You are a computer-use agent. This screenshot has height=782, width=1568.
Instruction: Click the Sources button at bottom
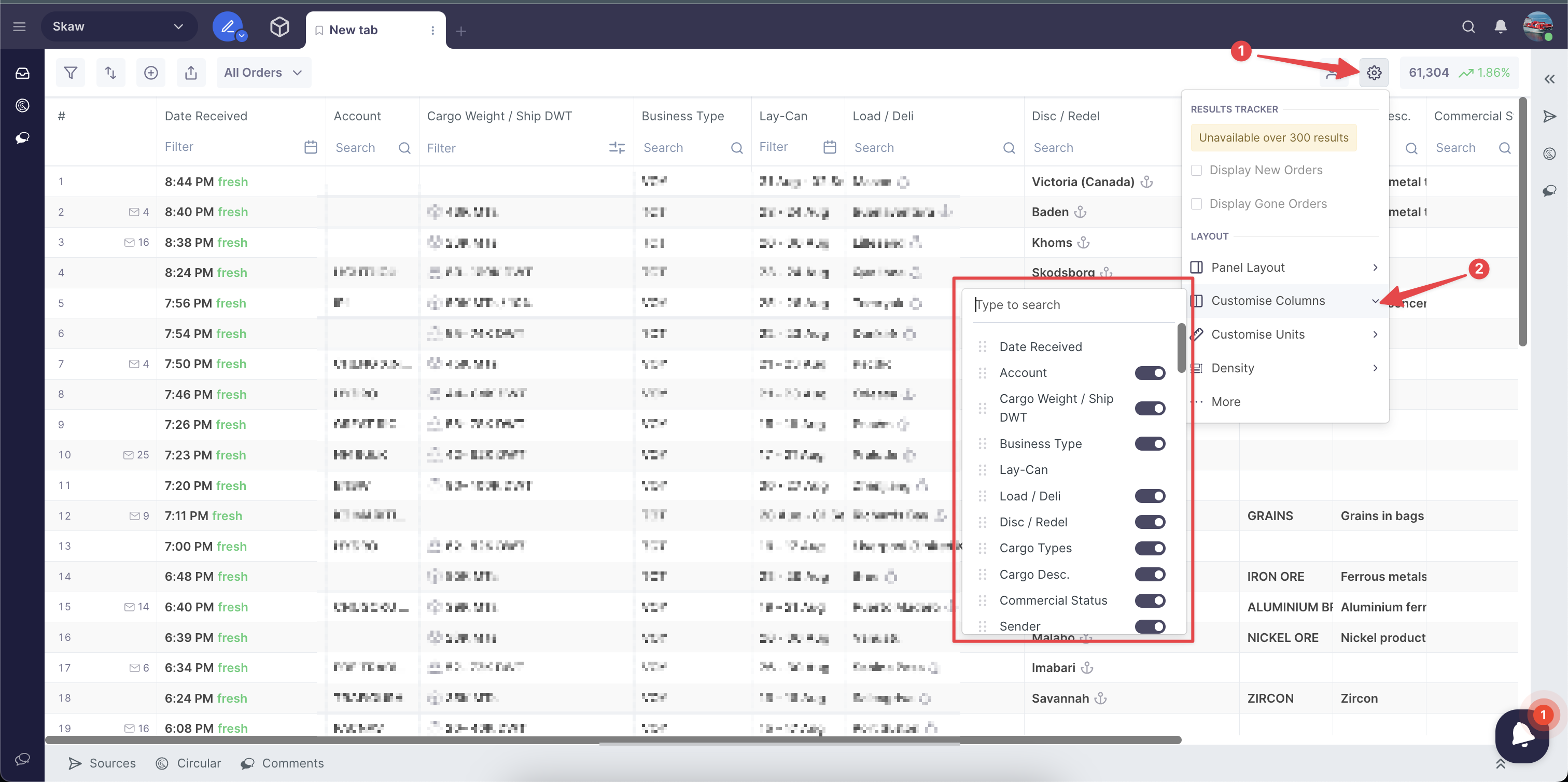[x=102, y=762]
